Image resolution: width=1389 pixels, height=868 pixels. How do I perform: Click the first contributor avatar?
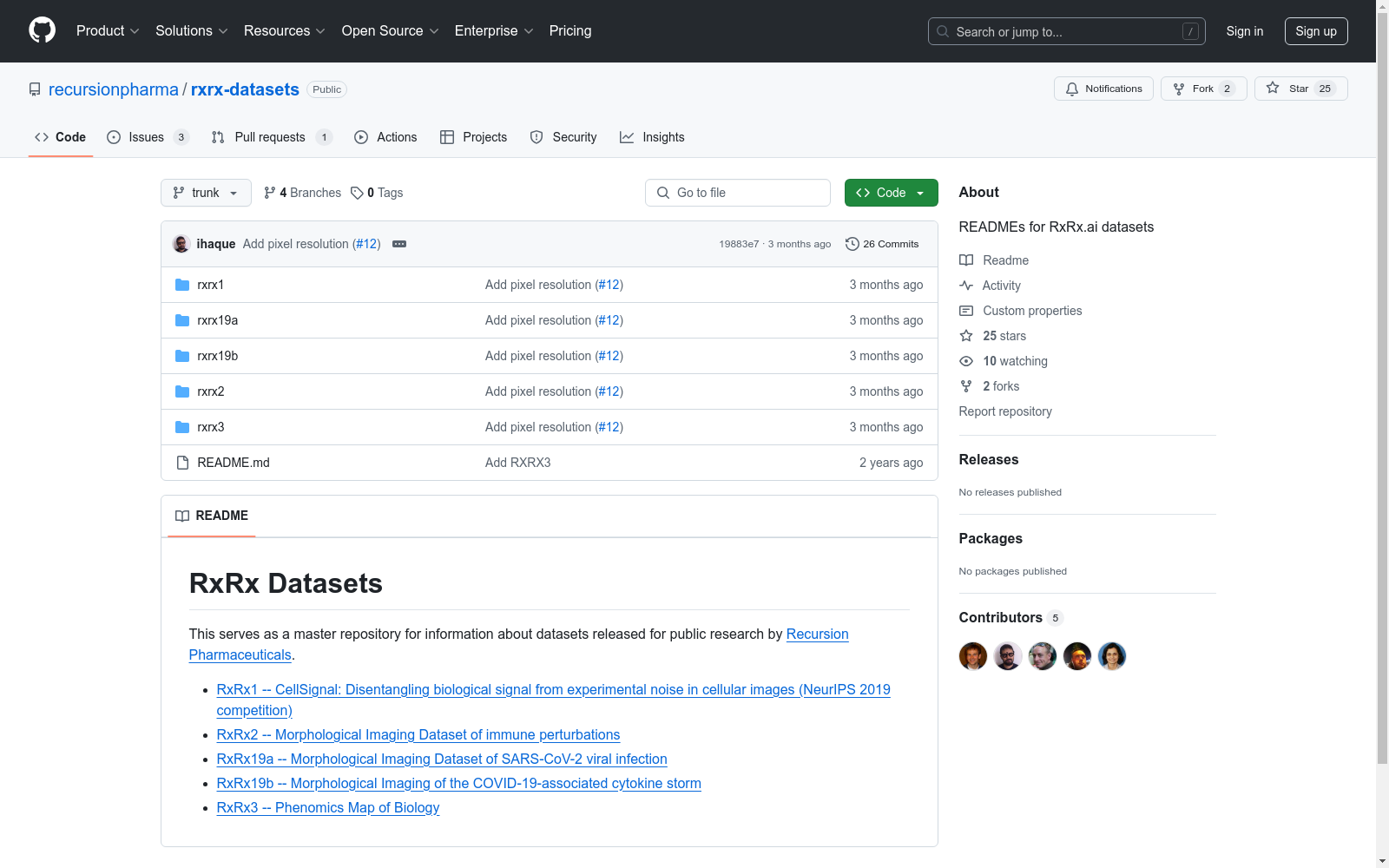pyautogui.click(x=973, y=656)
